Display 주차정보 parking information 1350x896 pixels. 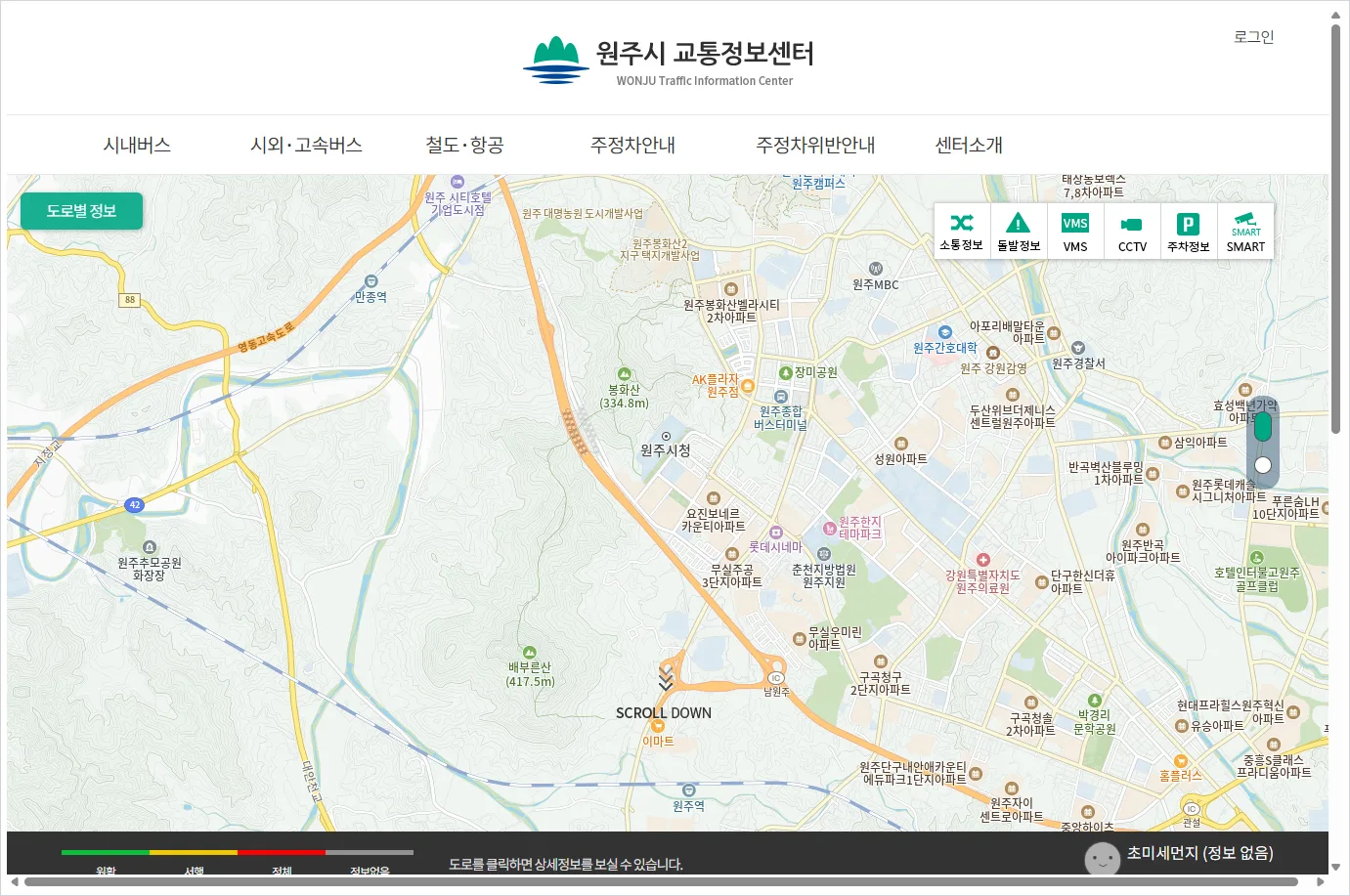(1189, 232)
